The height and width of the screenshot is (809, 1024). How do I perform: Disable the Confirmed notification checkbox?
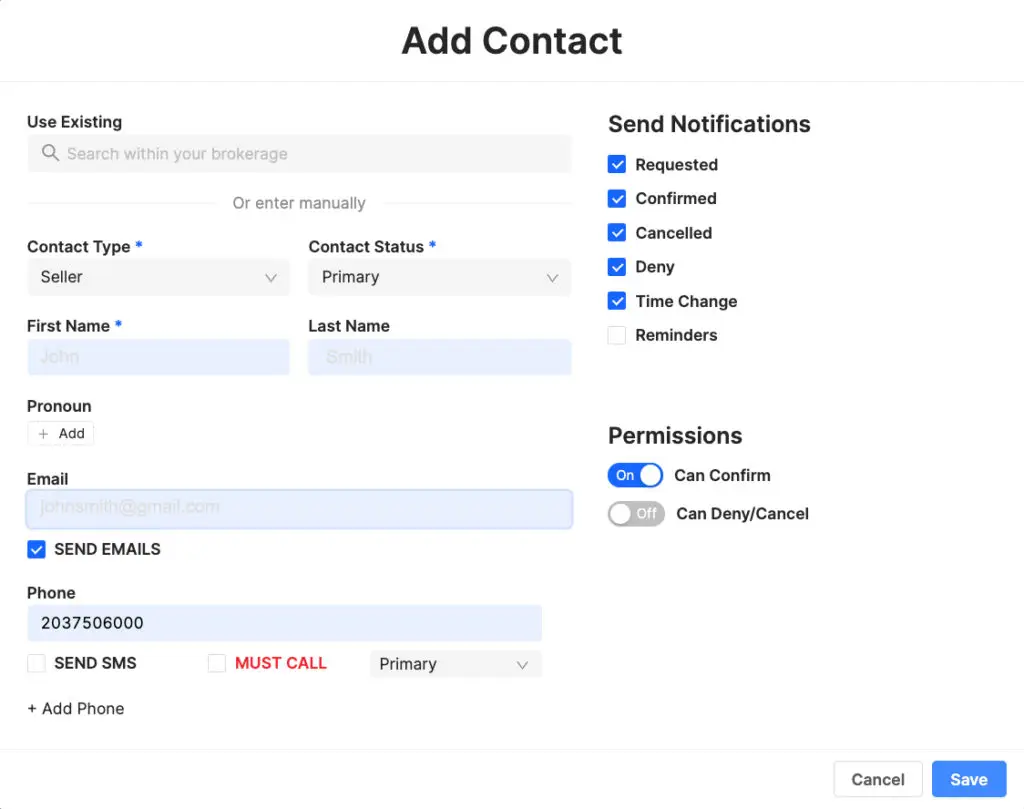tap(617, 199)
